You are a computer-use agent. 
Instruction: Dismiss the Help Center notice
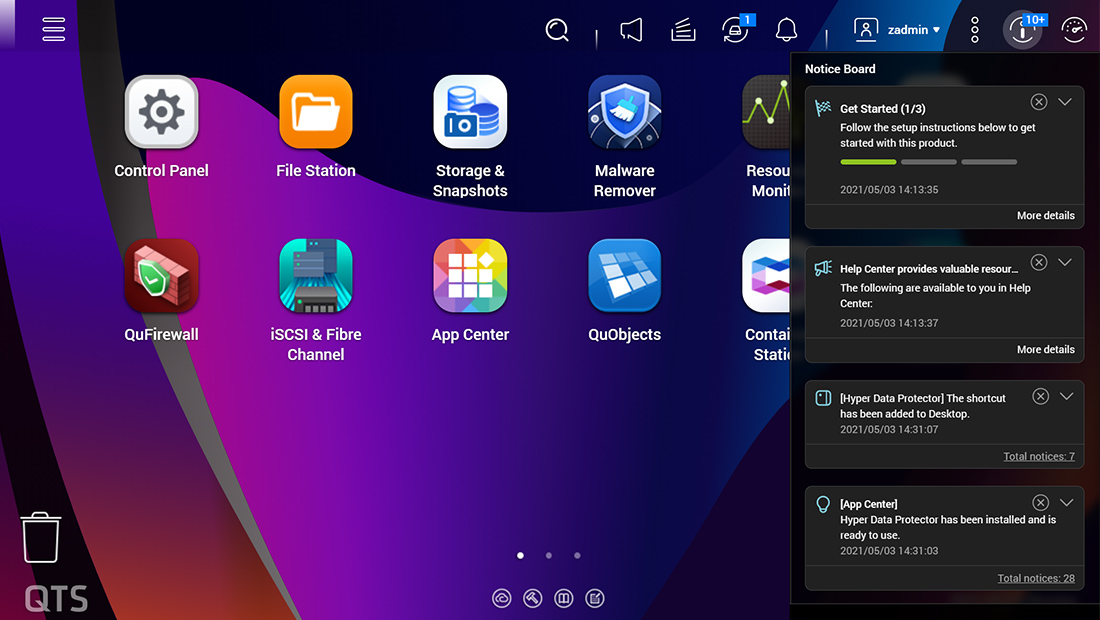pos(1039,262)
